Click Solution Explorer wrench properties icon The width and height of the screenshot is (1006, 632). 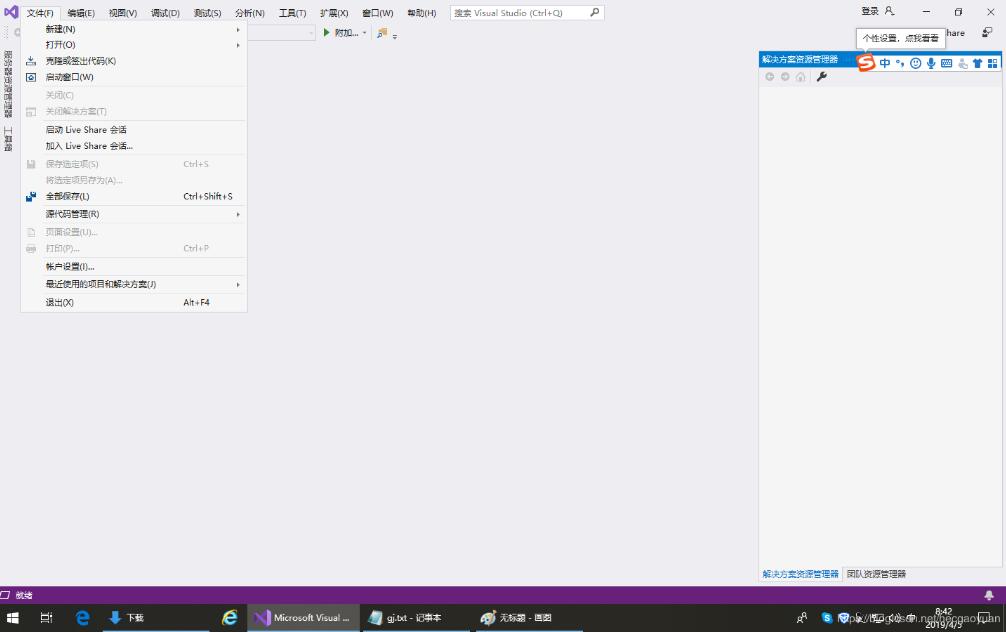point(821,77)
